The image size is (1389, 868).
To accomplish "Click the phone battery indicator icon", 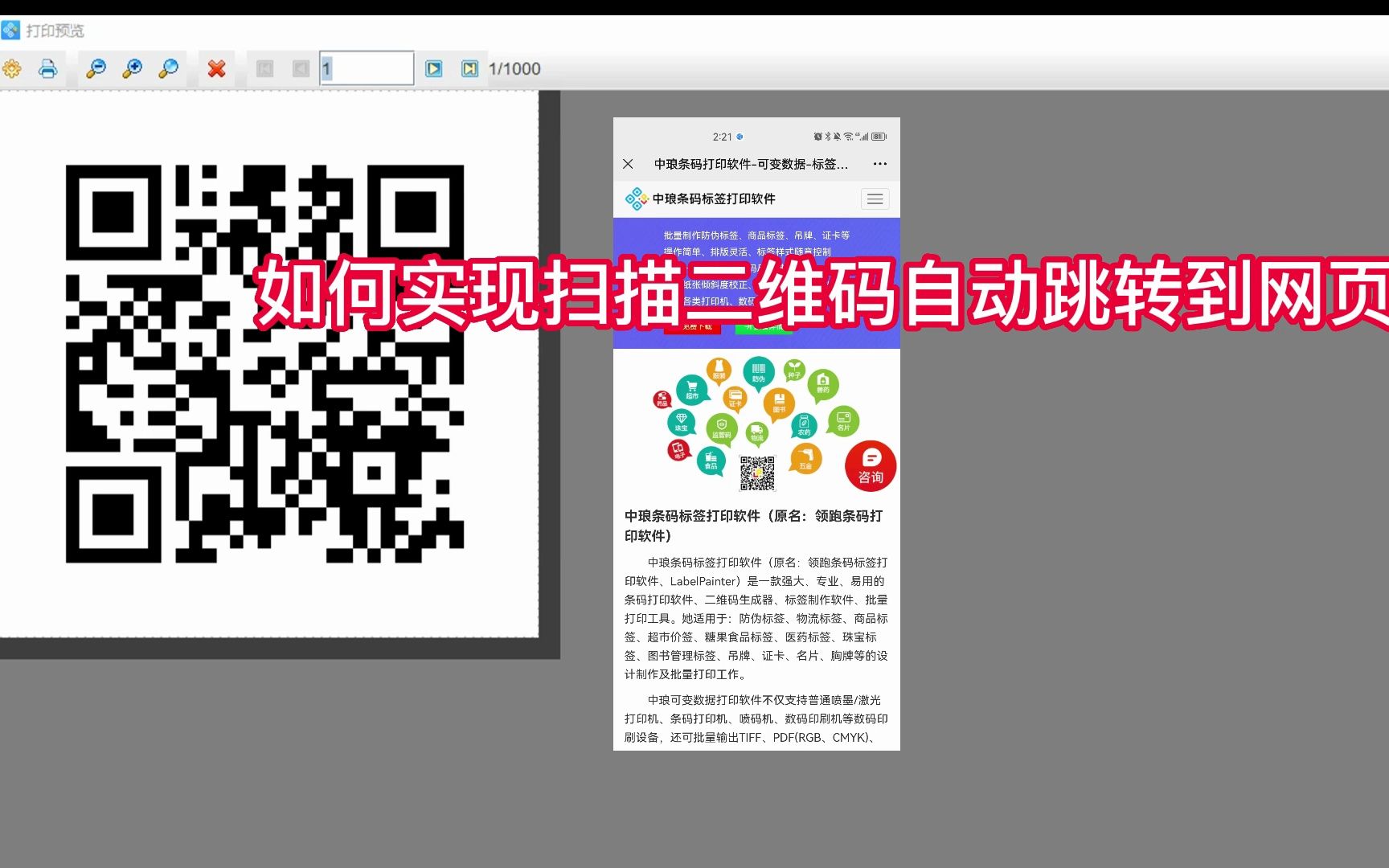I will (x=879, y=137).
